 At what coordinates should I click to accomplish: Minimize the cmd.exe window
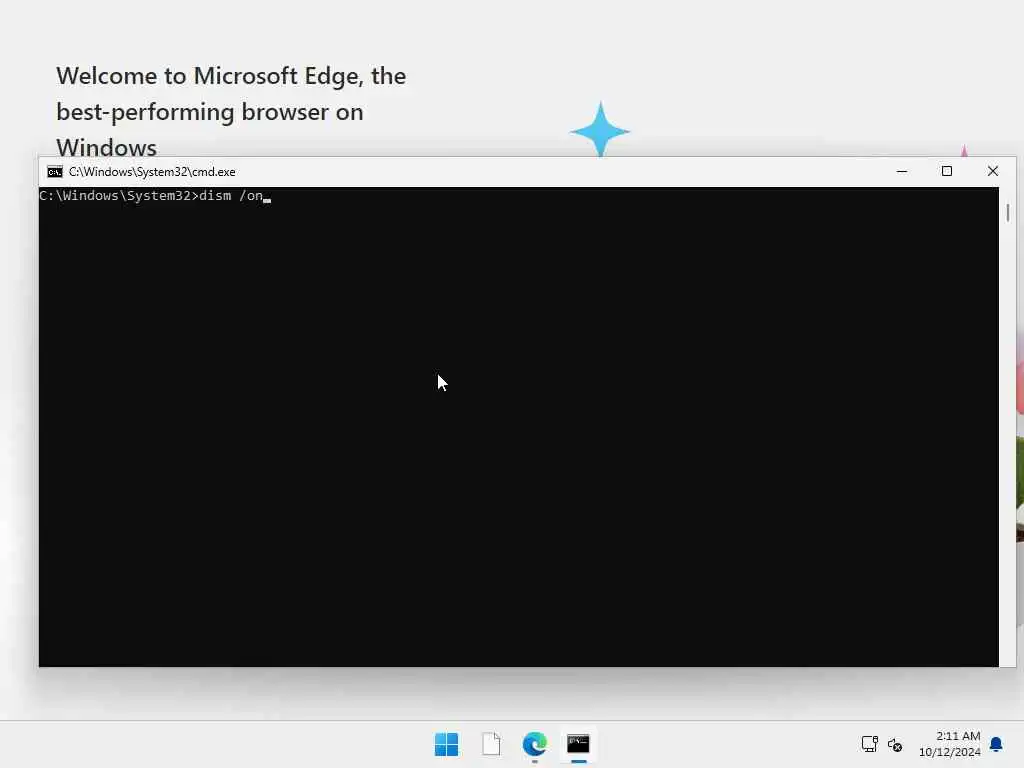point(902,171)
